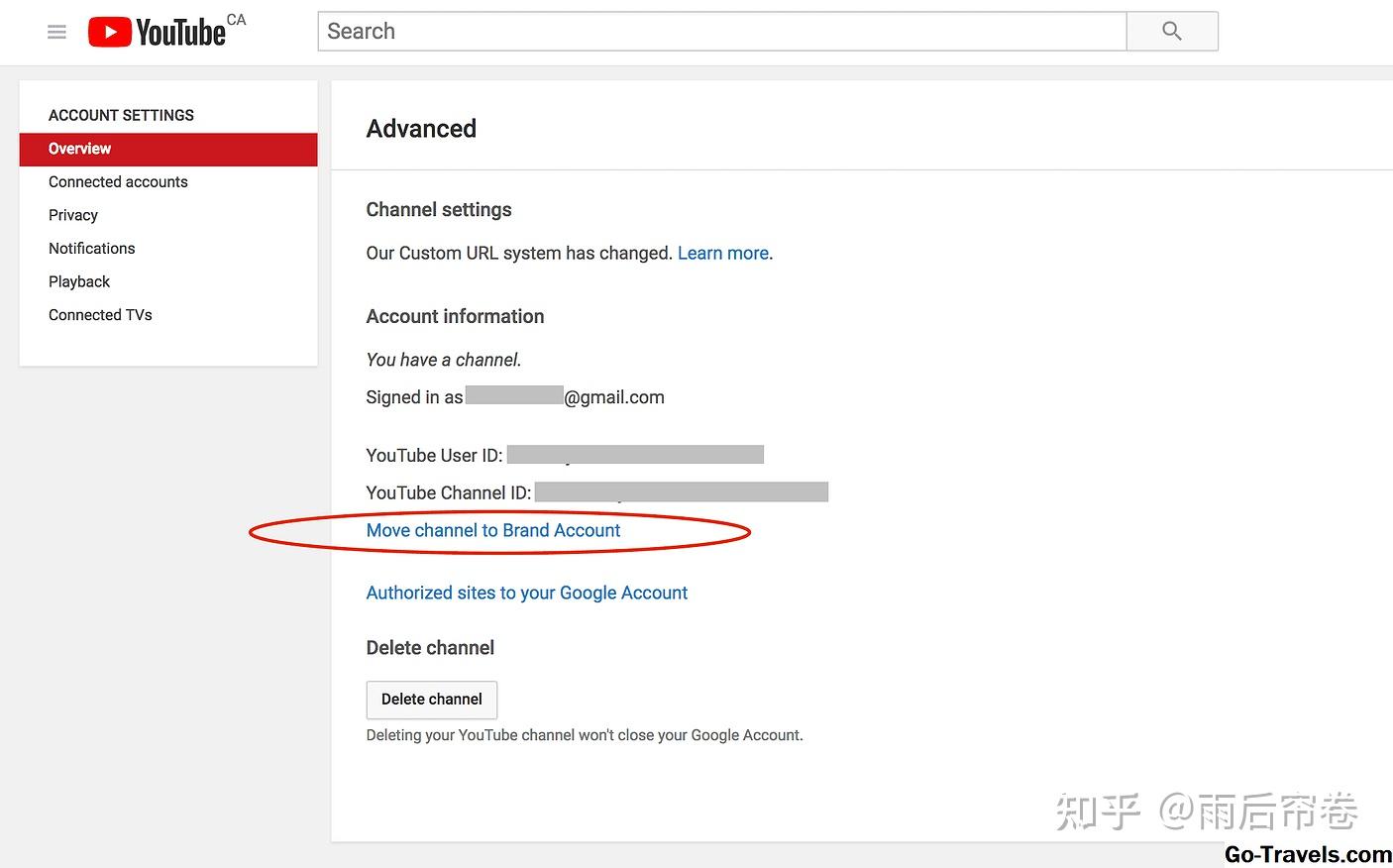Viewport: 1393px width, 868px height.
Task: Click the 'Signed in as' text
Action: [x=414, y=397]
